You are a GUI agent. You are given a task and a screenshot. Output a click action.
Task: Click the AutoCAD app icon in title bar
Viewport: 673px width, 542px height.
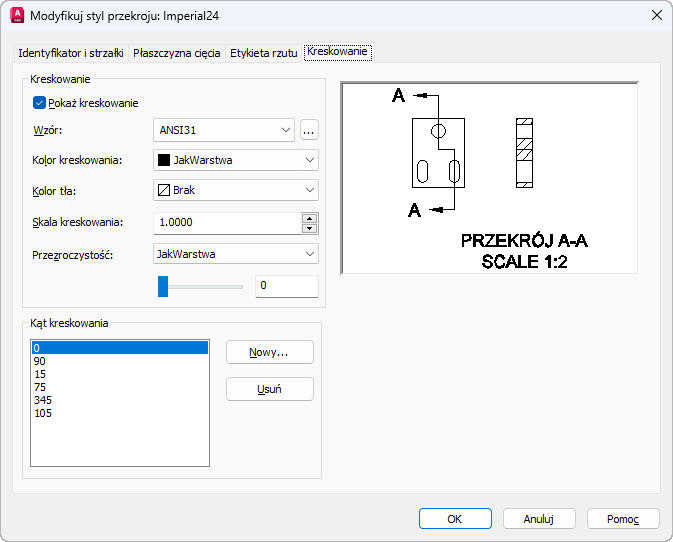coord(17,15)
